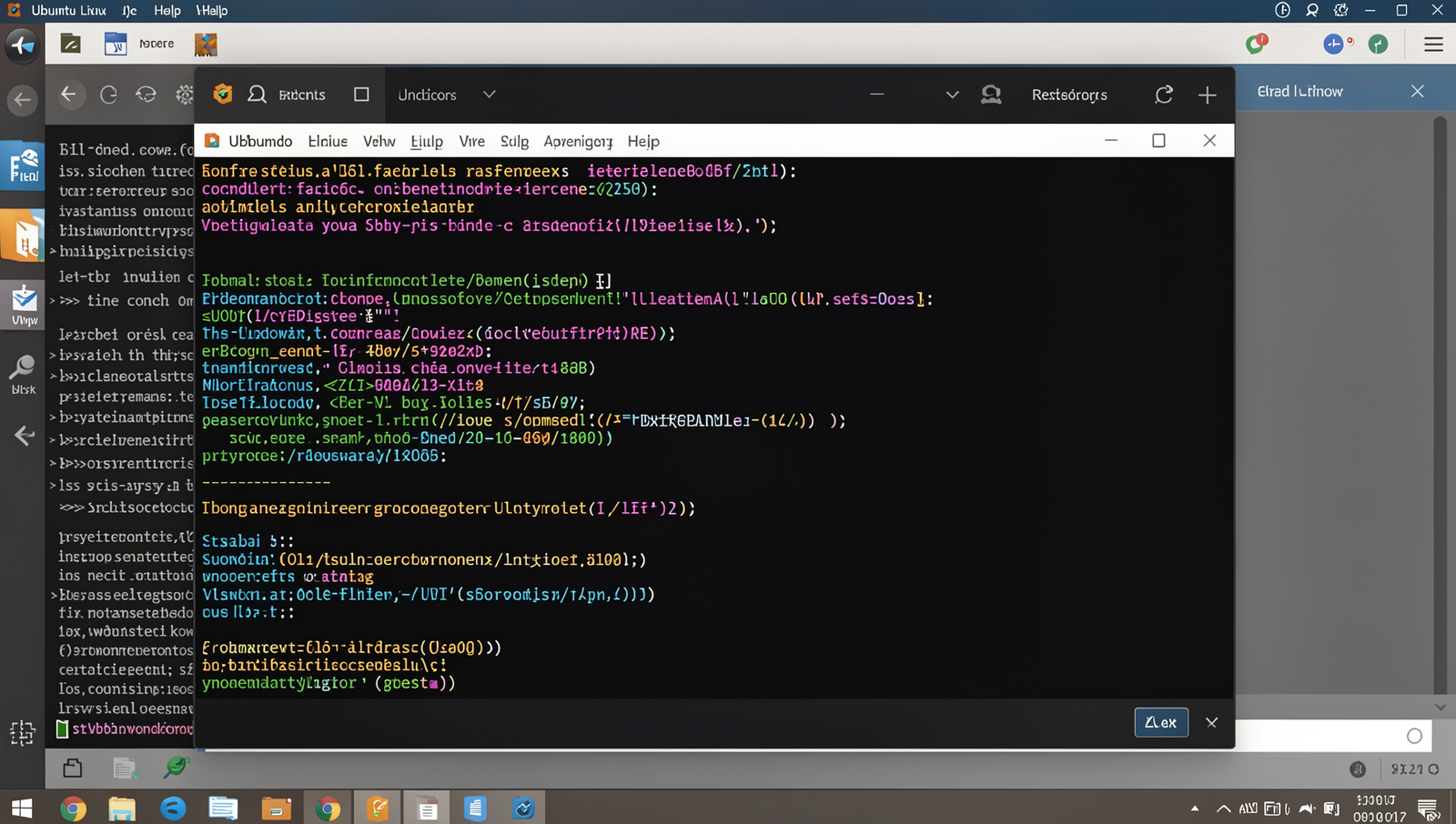Click the 'Ubuntu Linux' label in the top bar
The height and width of the screenshot is (824, 1456).
[68, 10]
